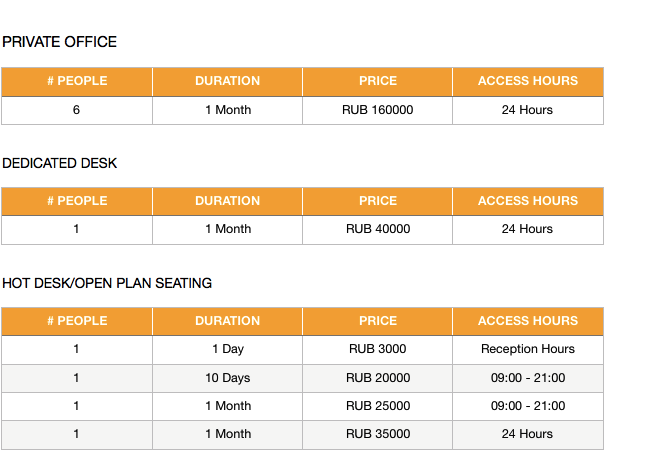Click Dedicated Desk DURATION column header
The width and height of the screenshot is (667, 451).
tap(228, 201)
